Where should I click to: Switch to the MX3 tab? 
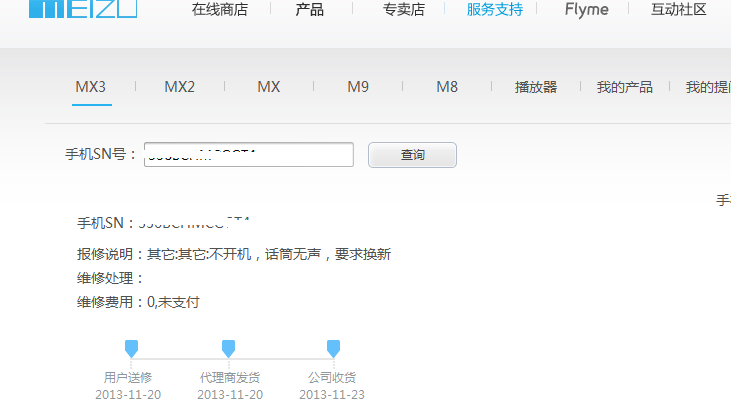[x=91, y=87]
